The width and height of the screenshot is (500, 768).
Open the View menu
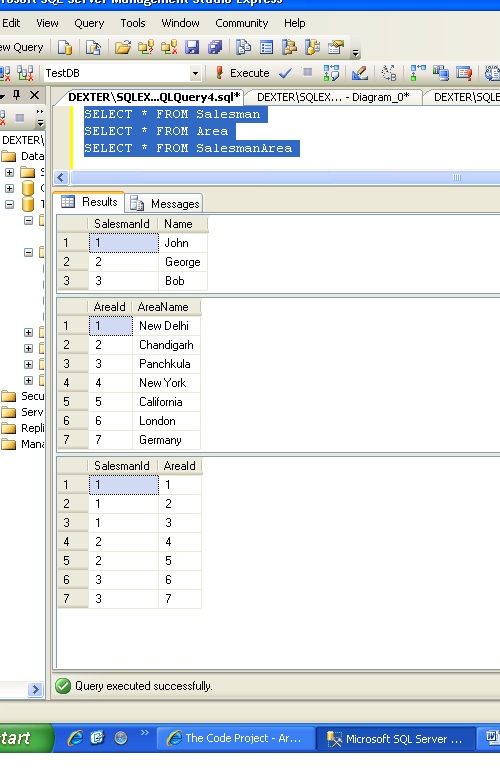(x=47, y=23)
